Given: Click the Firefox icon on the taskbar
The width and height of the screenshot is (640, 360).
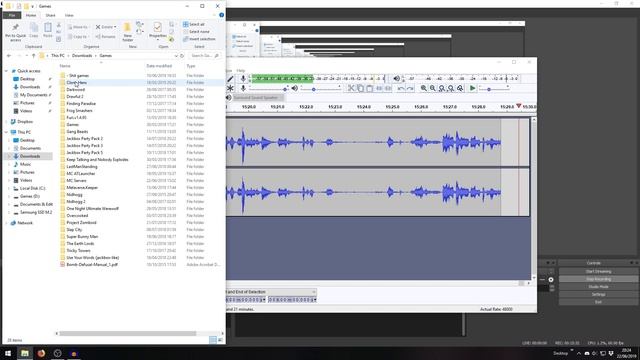Looking at the screenshot, I should [41, 353].
